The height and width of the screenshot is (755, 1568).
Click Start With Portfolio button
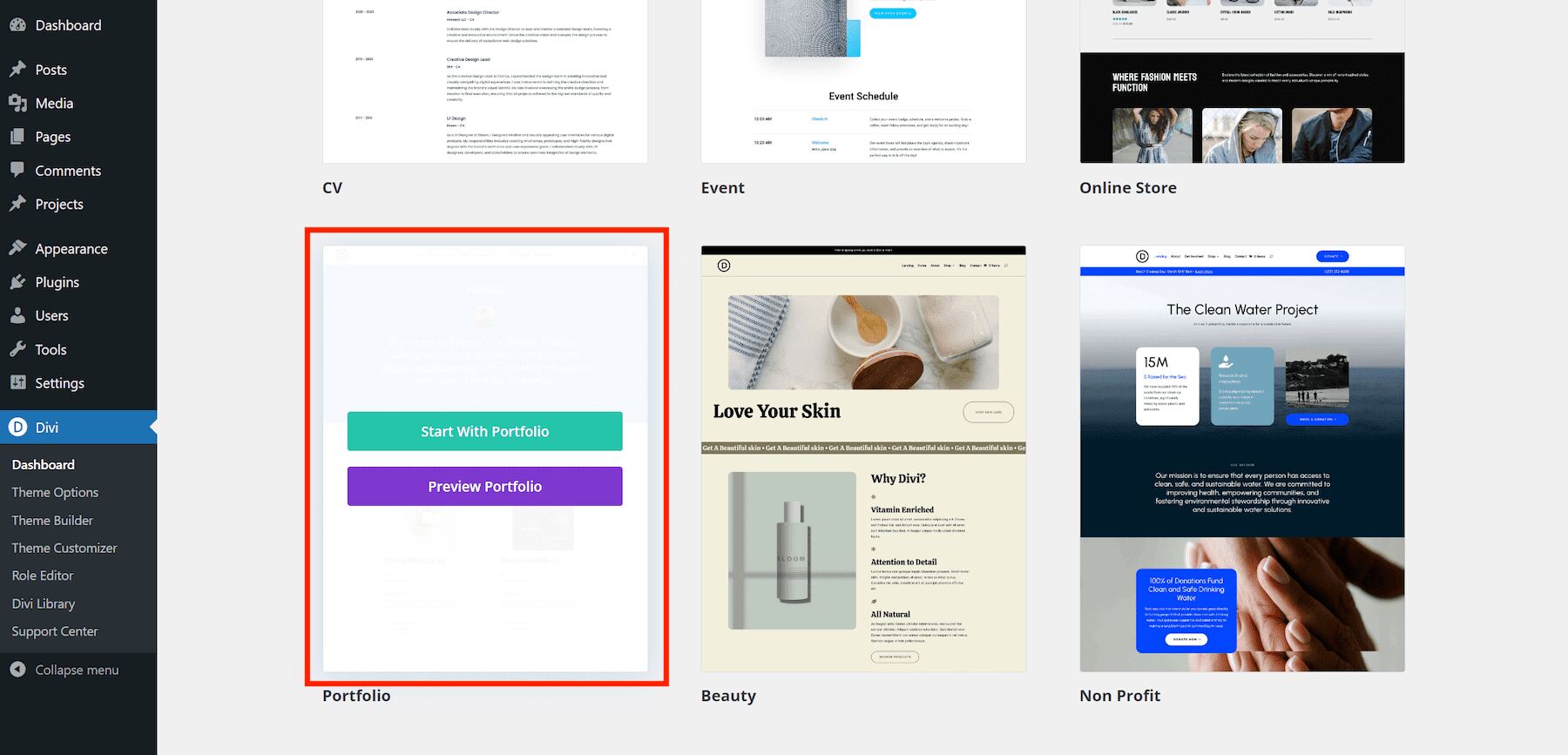pyautogui.click(x=484, y=431)
